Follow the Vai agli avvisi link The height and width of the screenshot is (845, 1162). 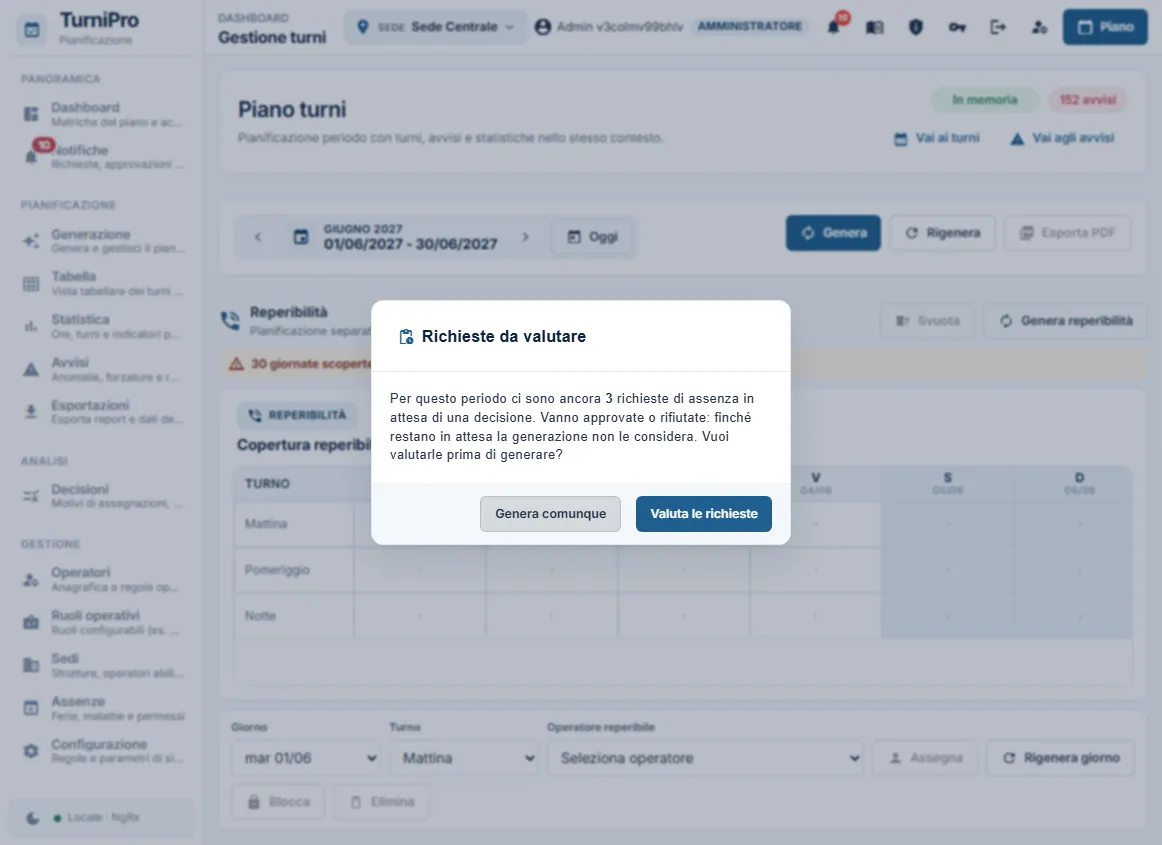pos(1063,138)
